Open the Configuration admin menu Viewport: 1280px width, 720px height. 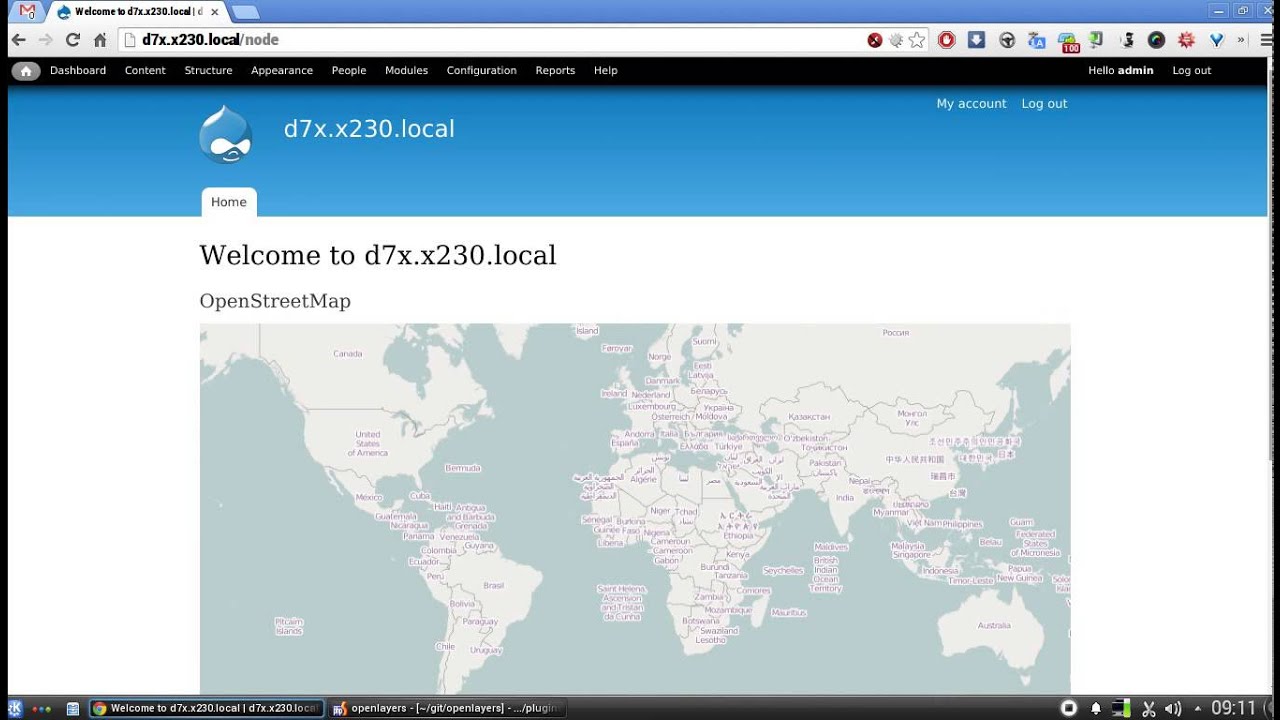(482, 71)
